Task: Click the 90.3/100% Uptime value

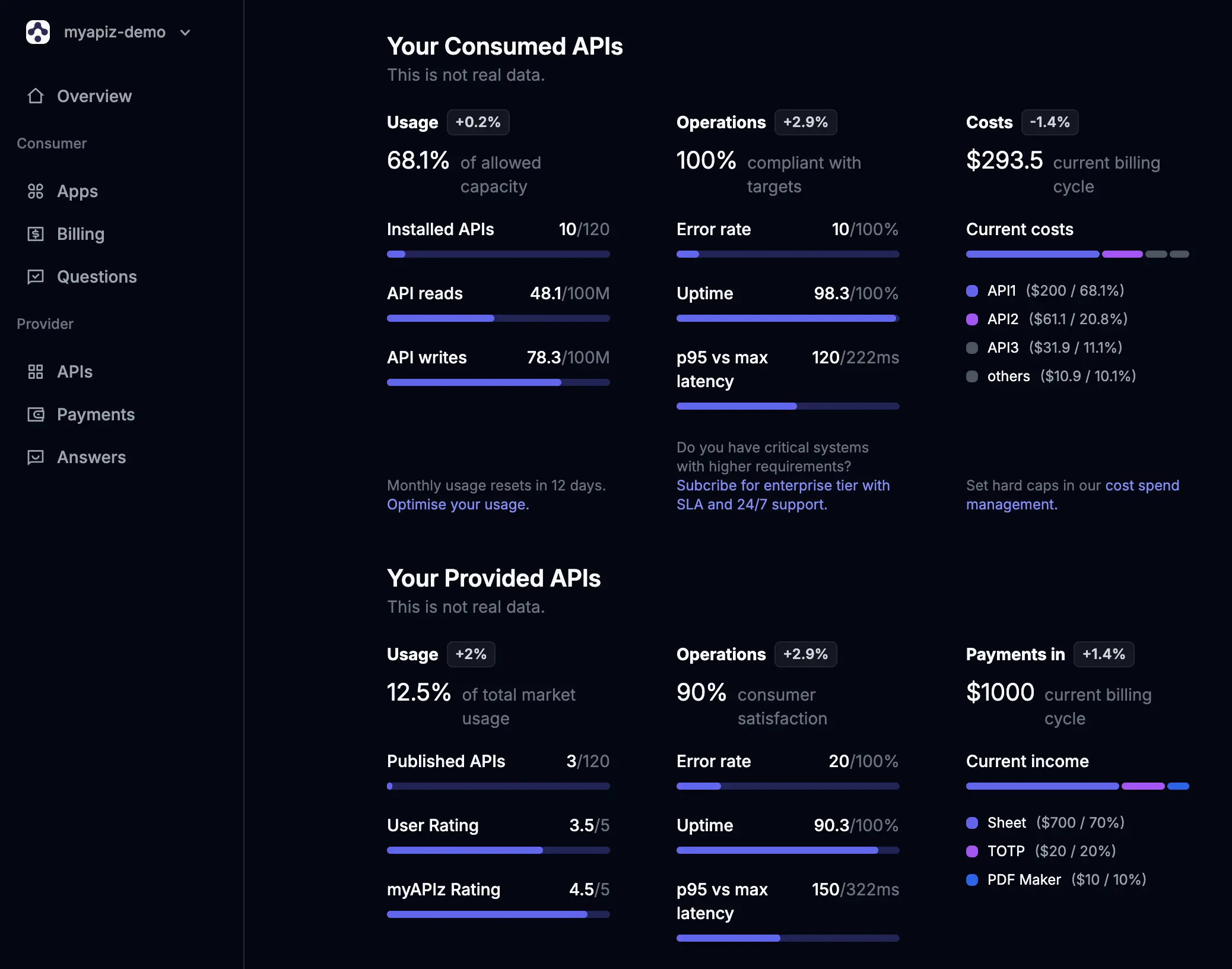Action: (856, 825)
